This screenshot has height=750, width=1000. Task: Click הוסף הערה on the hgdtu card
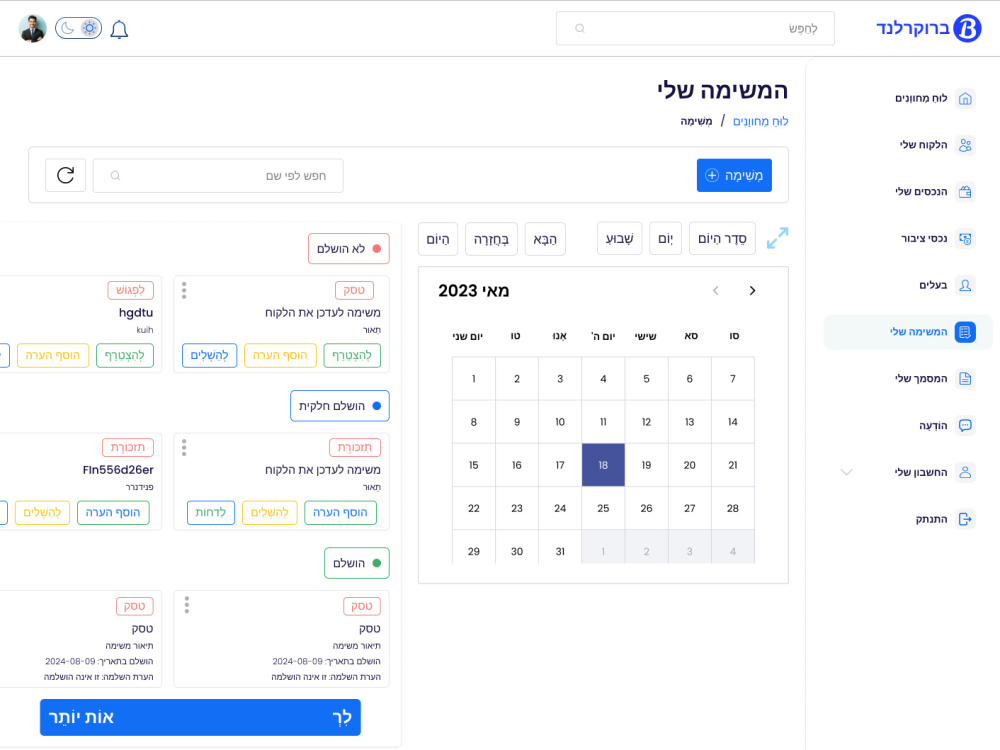coord(53,355)
